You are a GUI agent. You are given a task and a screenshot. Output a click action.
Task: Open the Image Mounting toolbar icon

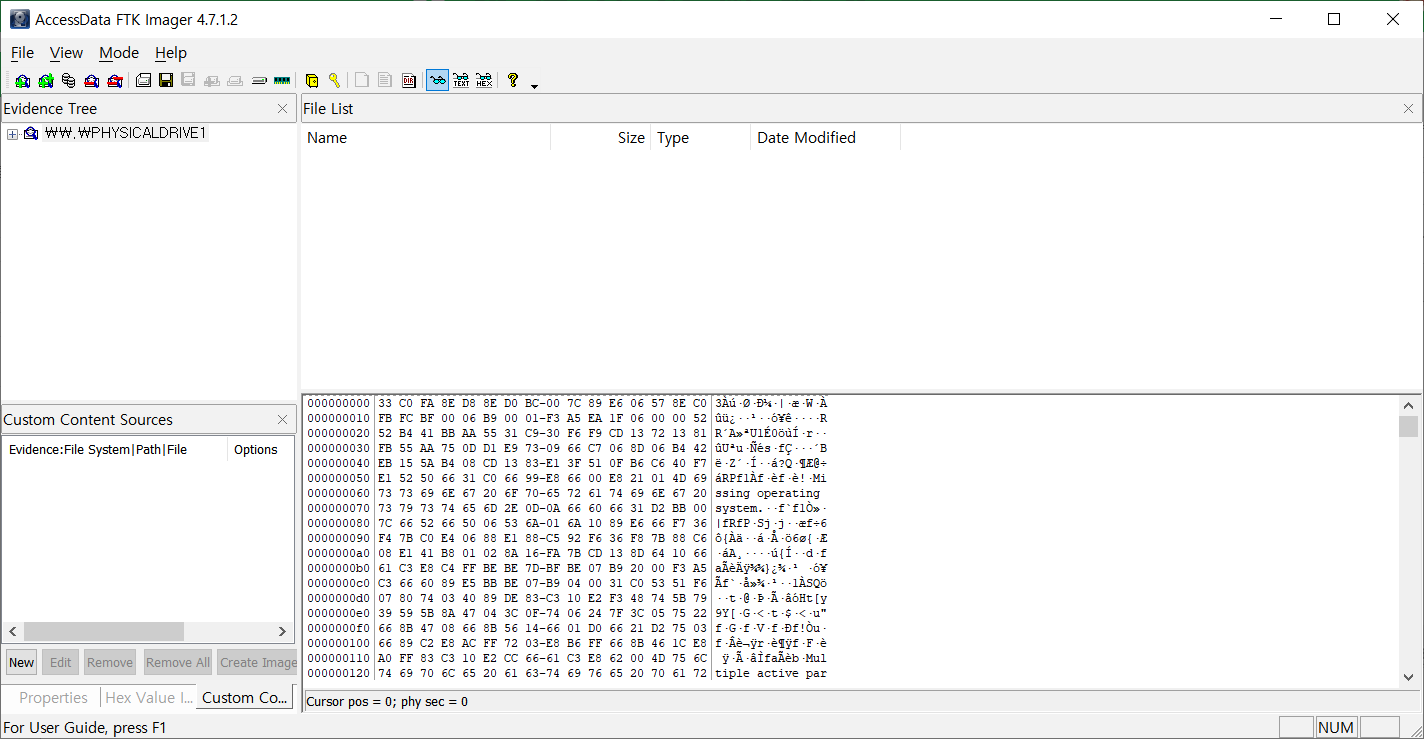(68, 81)
